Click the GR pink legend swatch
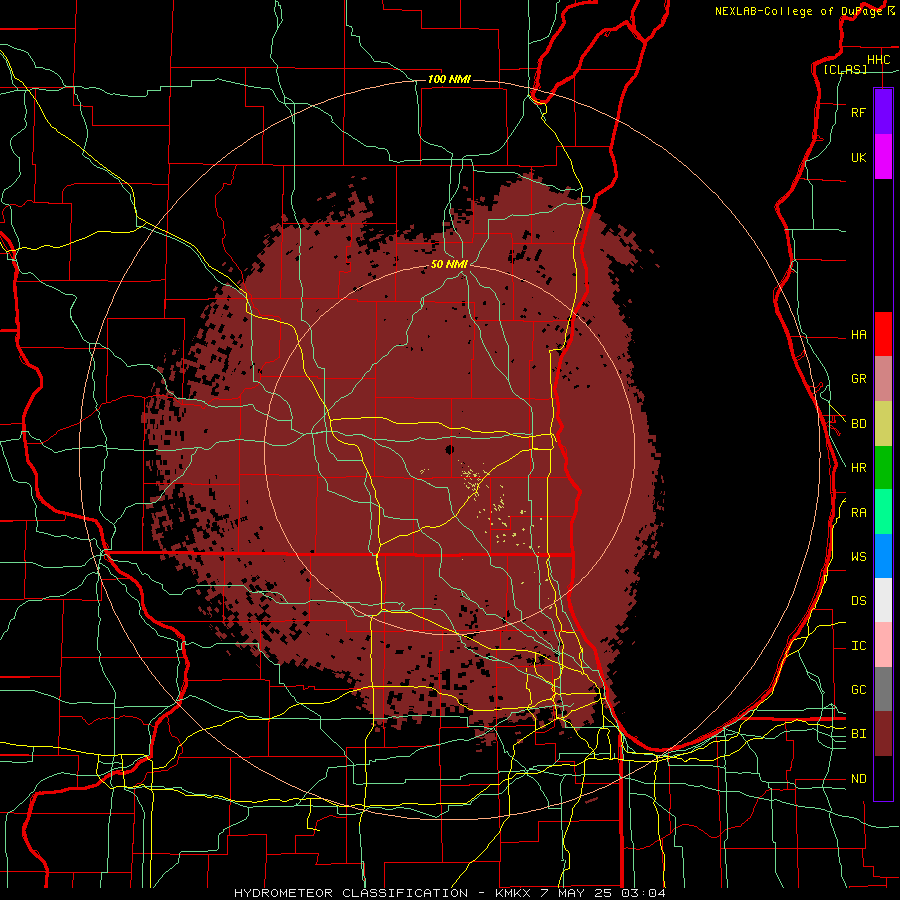Screen dimensions: 900x900 (883, 379)
